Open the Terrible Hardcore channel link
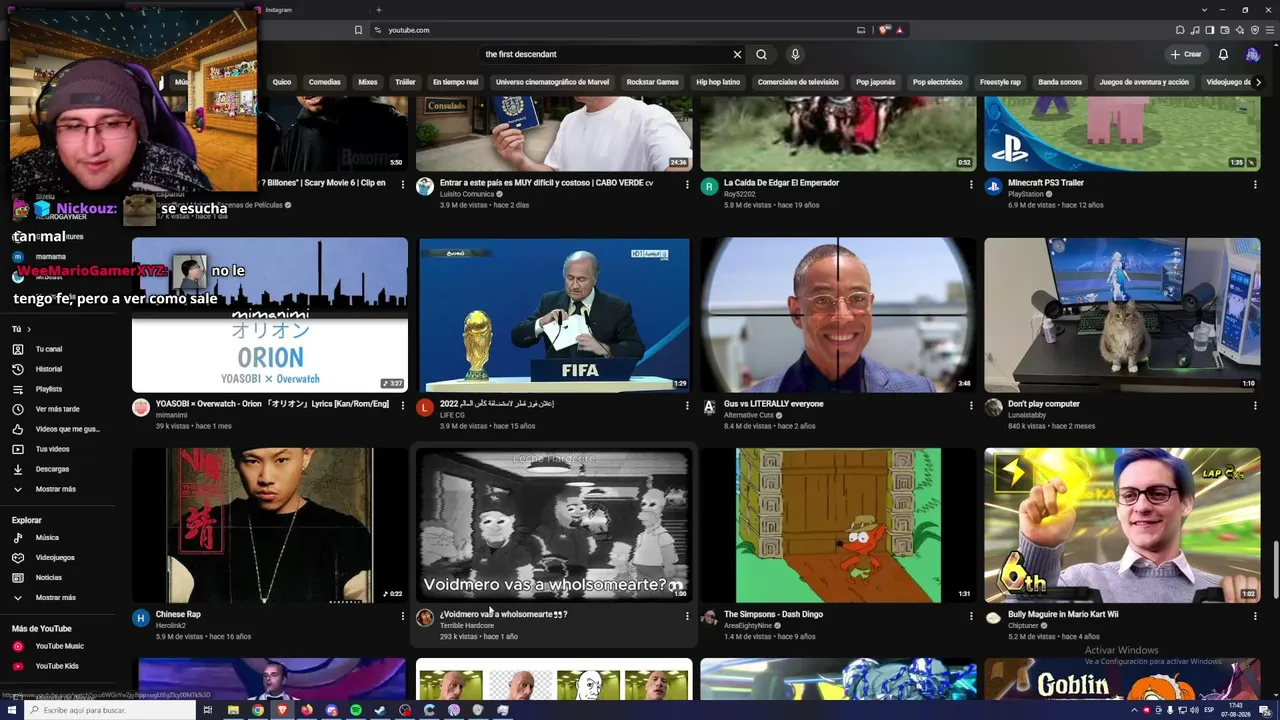This screenshot has width=1280, height=720. 467,626
